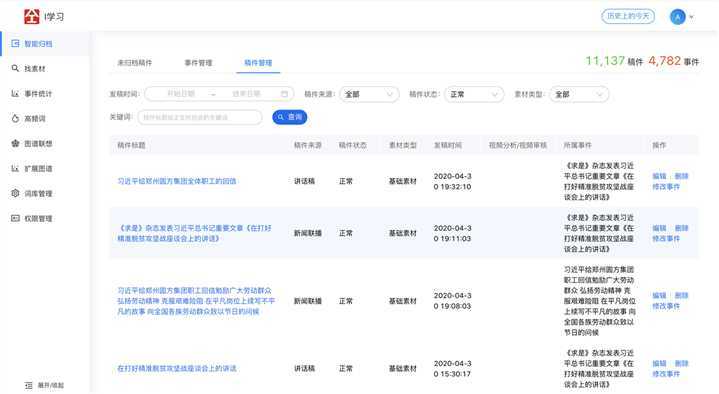Select the 高频词 flame icon in sidebar
719x394 pixels.
15,118
